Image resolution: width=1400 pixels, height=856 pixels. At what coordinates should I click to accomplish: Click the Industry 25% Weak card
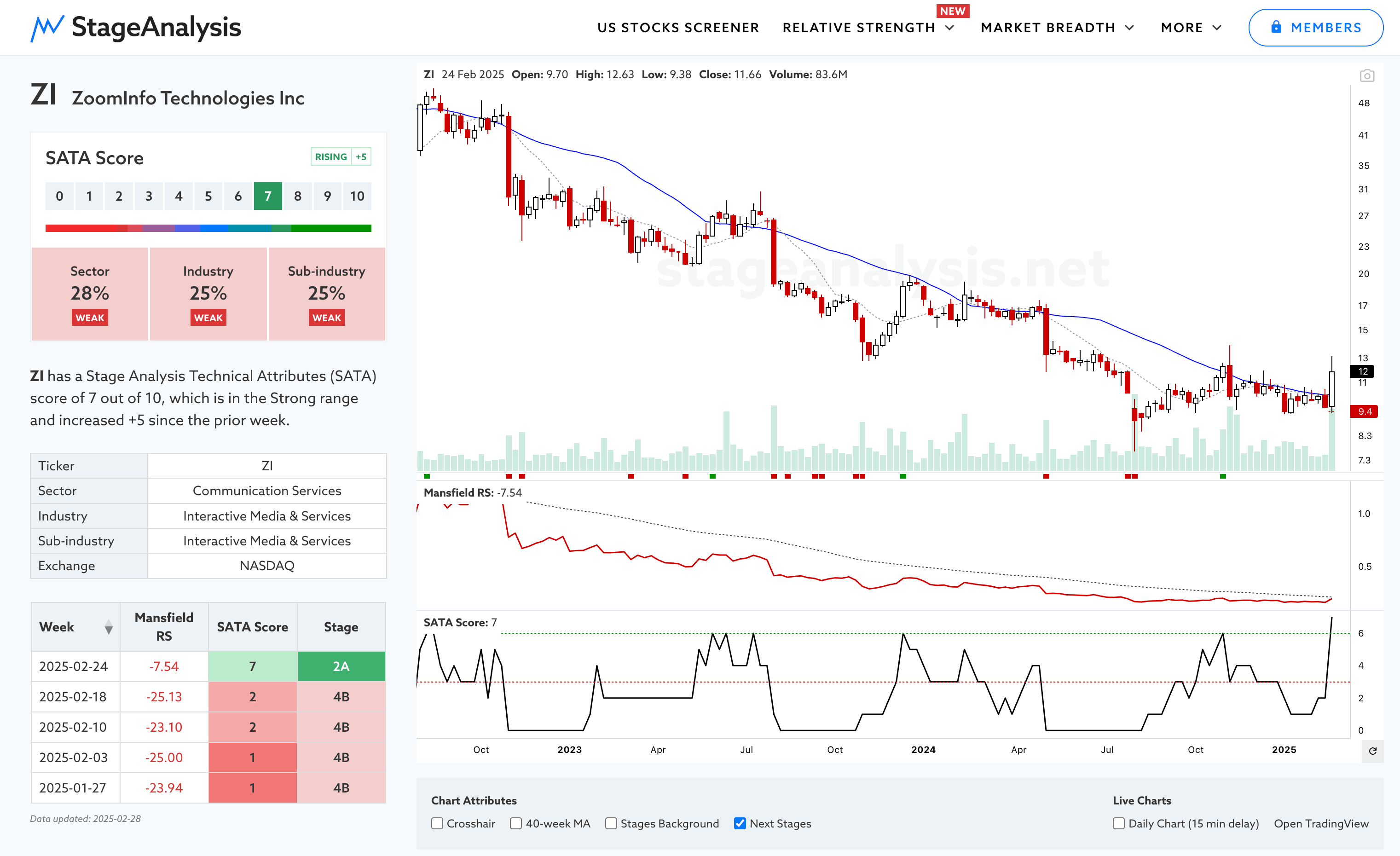click(x=208, y=294)
